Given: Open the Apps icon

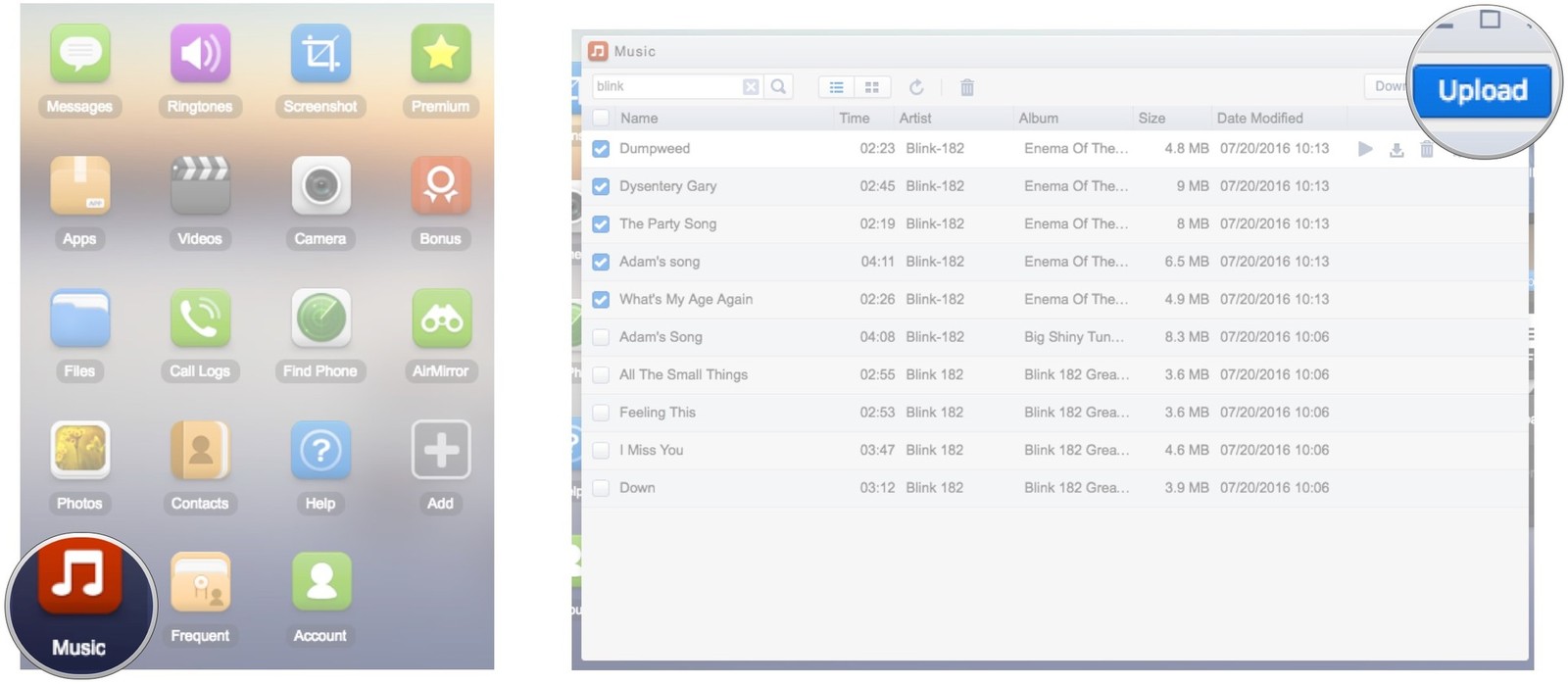Looking at the screenshot, I should pos(79,186).
